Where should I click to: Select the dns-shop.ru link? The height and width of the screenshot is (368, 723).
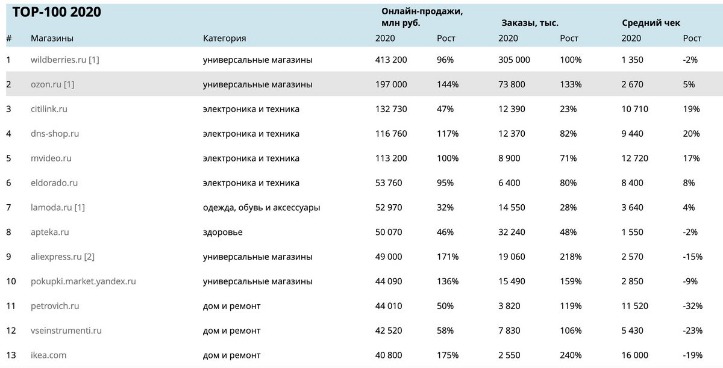pos(55,134)
